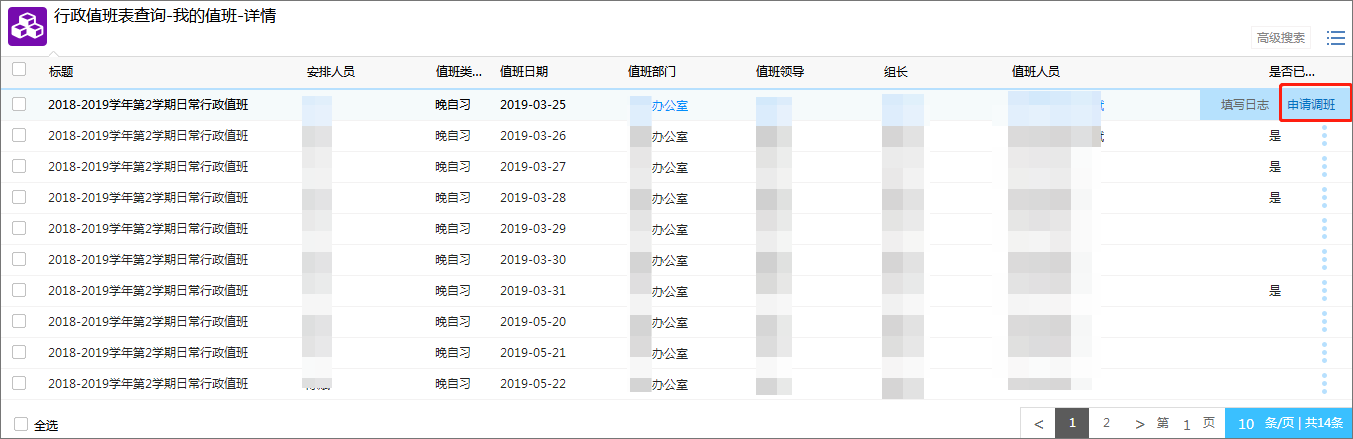
Task: Enable the 全选 checkbox at bottom
Action: click(x=21, y=424)
